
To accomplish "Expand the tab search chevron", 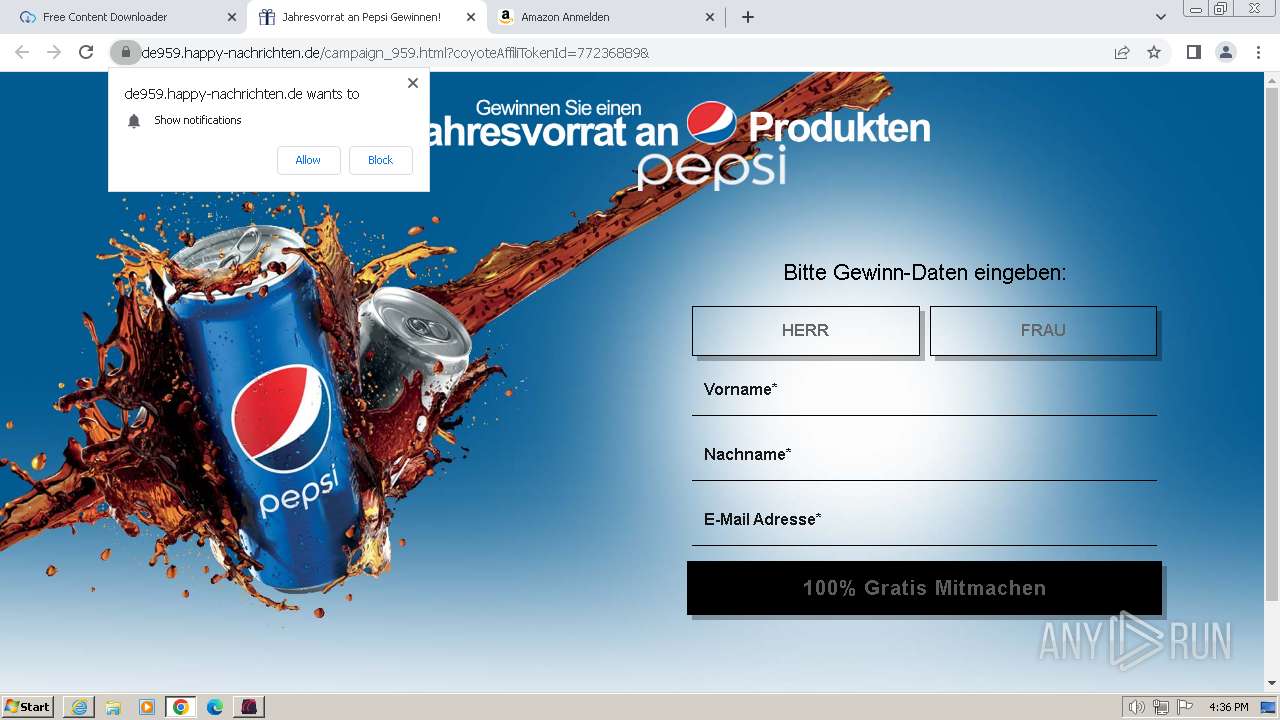I will (x=1161, y=17).
